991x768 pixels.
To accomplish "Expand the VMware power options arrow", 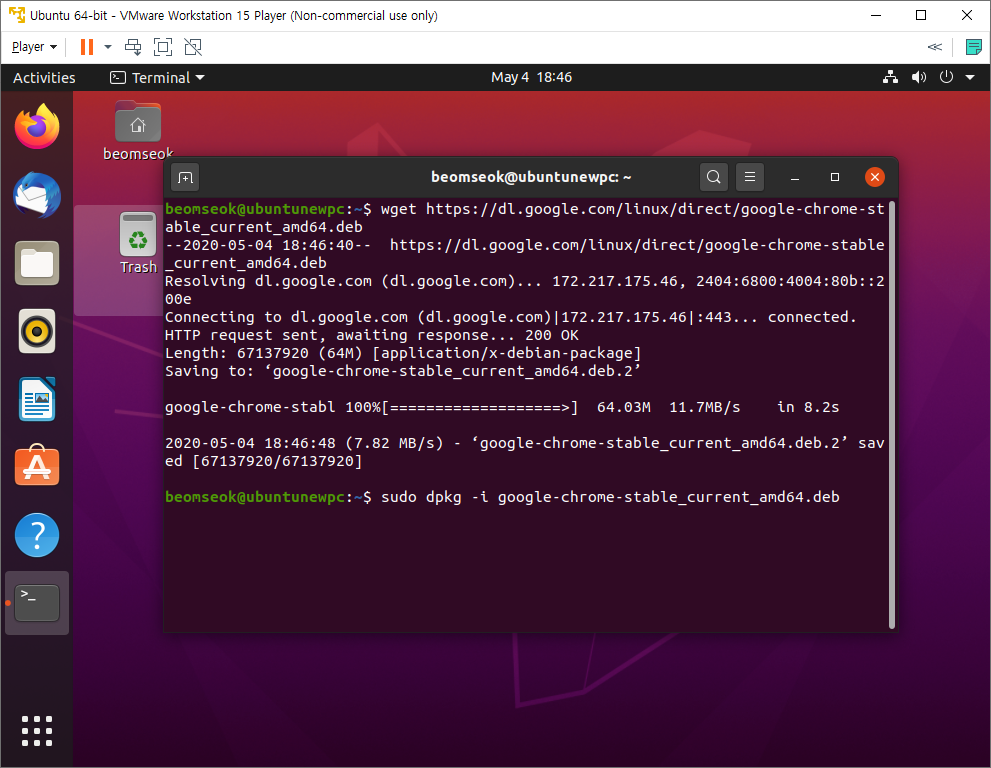I will coord(108,47).
